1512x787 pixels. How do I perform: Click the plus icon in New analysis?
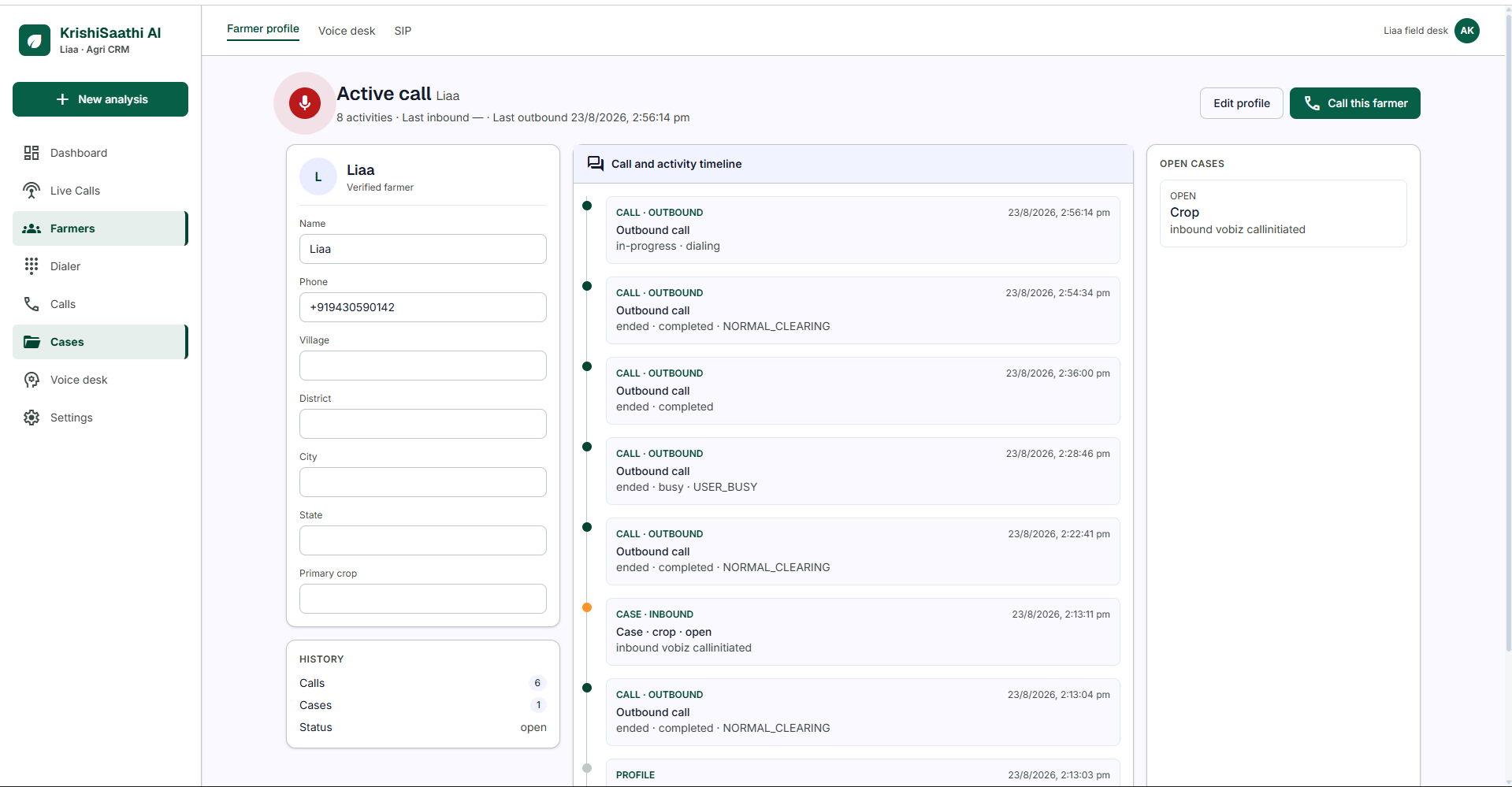tap(62, 99)
